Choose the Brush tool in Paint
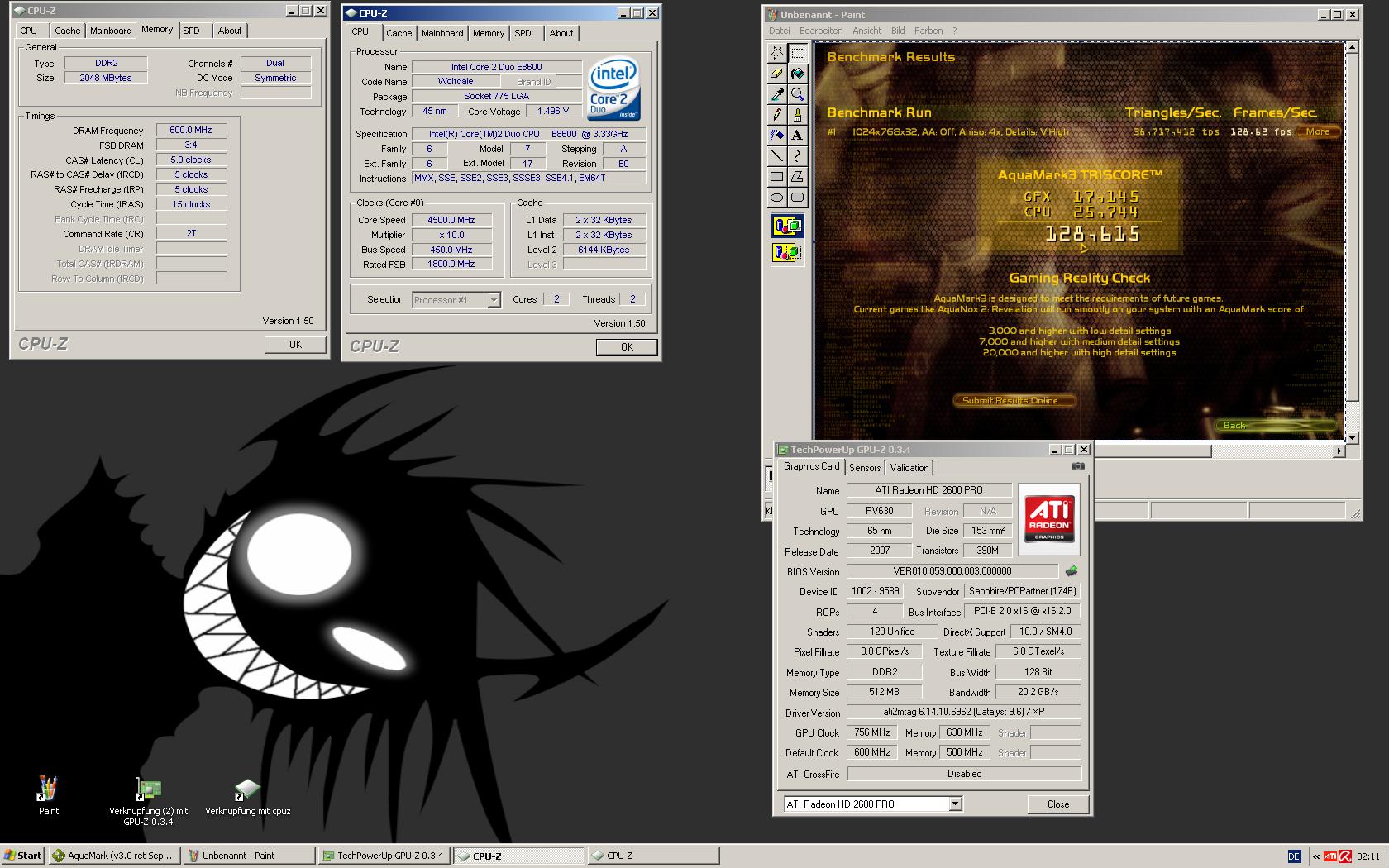 [797, 115]
